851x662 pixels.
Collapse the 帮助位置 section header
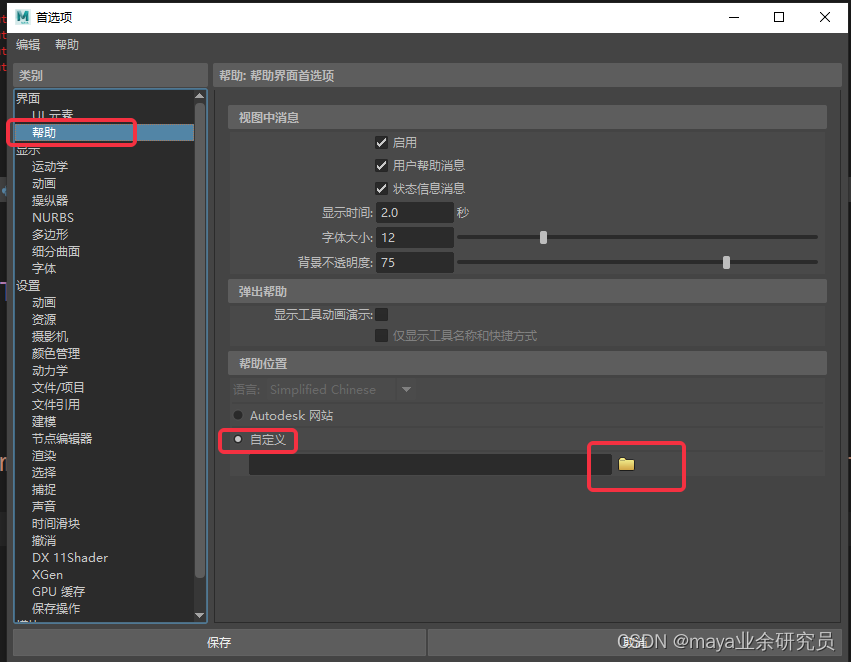[x=527, y=363]
